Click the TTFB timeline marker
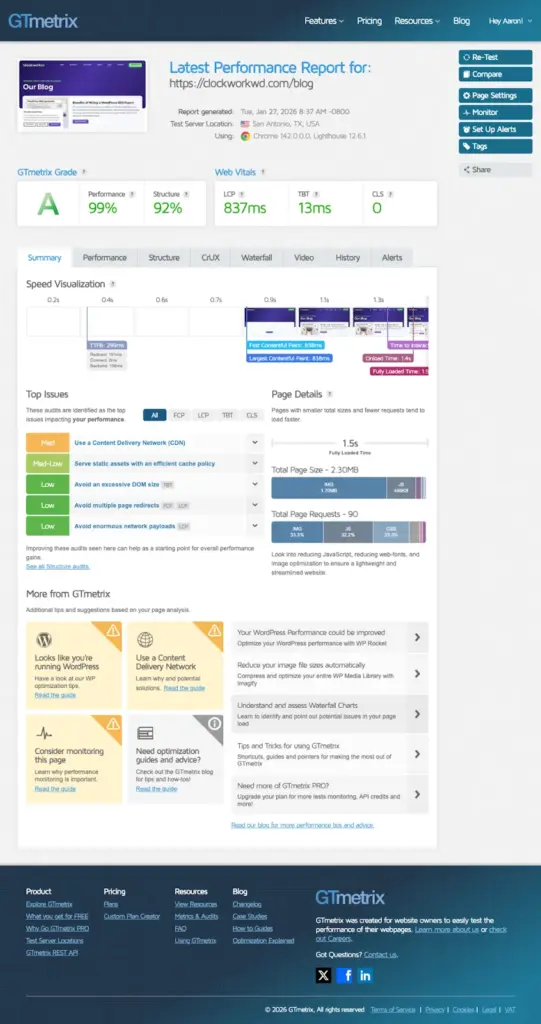541x1024 pixels. [x=107, y=345]
